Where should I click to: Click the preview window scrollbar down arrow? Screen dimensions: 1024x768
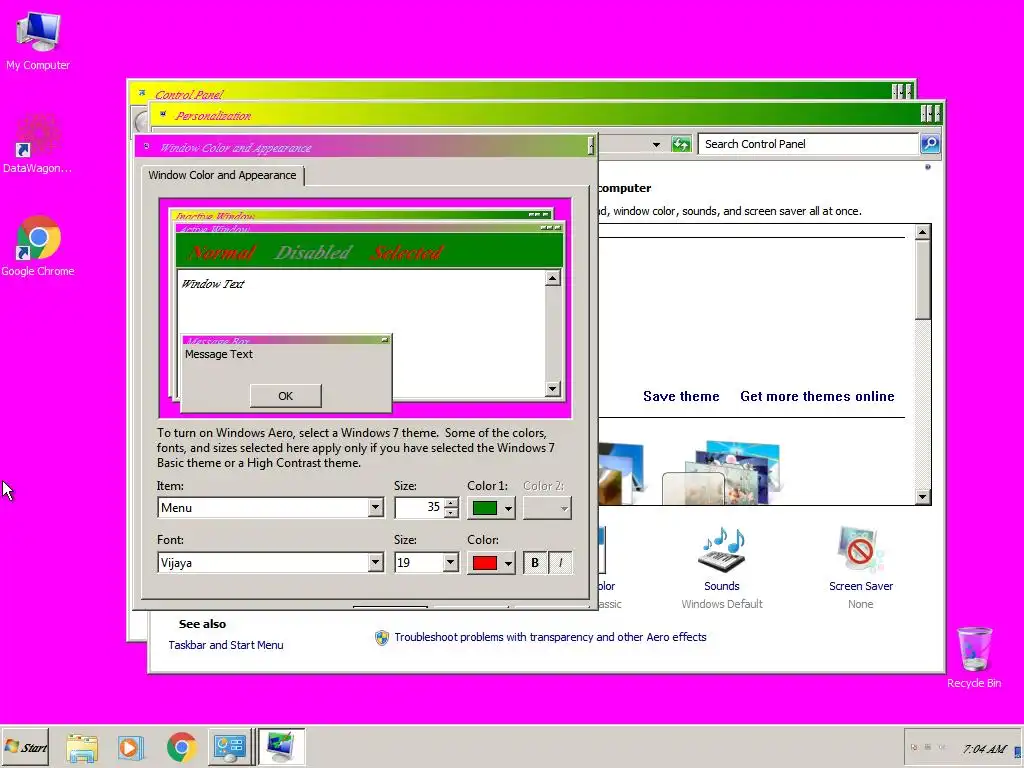(552, 389)
